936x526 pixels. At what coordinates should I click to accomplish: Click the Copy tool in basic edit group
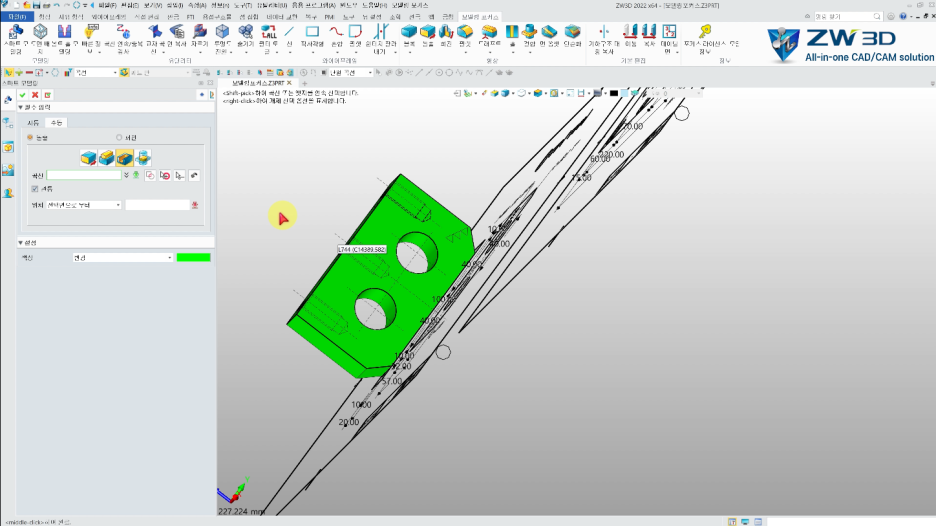click(x=649, y=36)
